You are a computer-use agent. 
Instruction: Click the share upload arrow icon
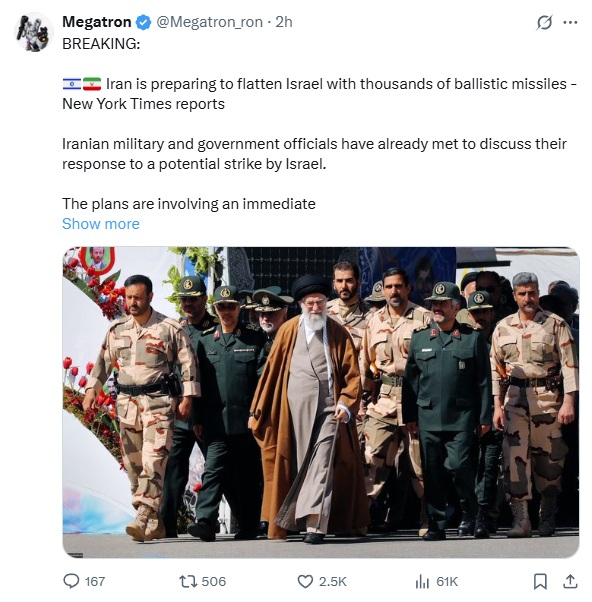tap(570, 581)
